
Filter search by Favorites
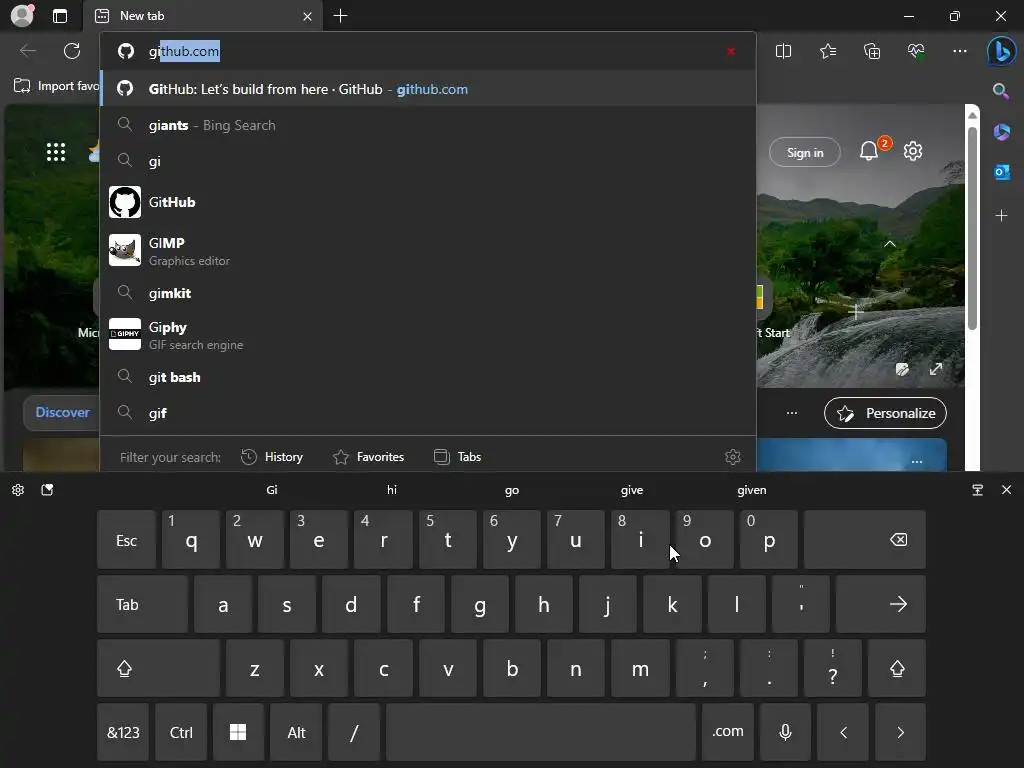368,457
